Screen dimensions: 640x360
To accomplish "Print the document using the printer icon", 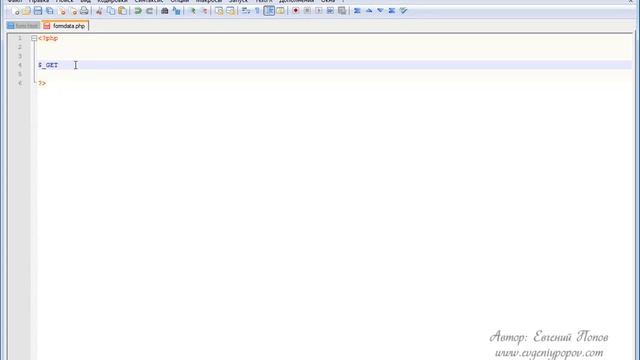I will coord(84,11).
